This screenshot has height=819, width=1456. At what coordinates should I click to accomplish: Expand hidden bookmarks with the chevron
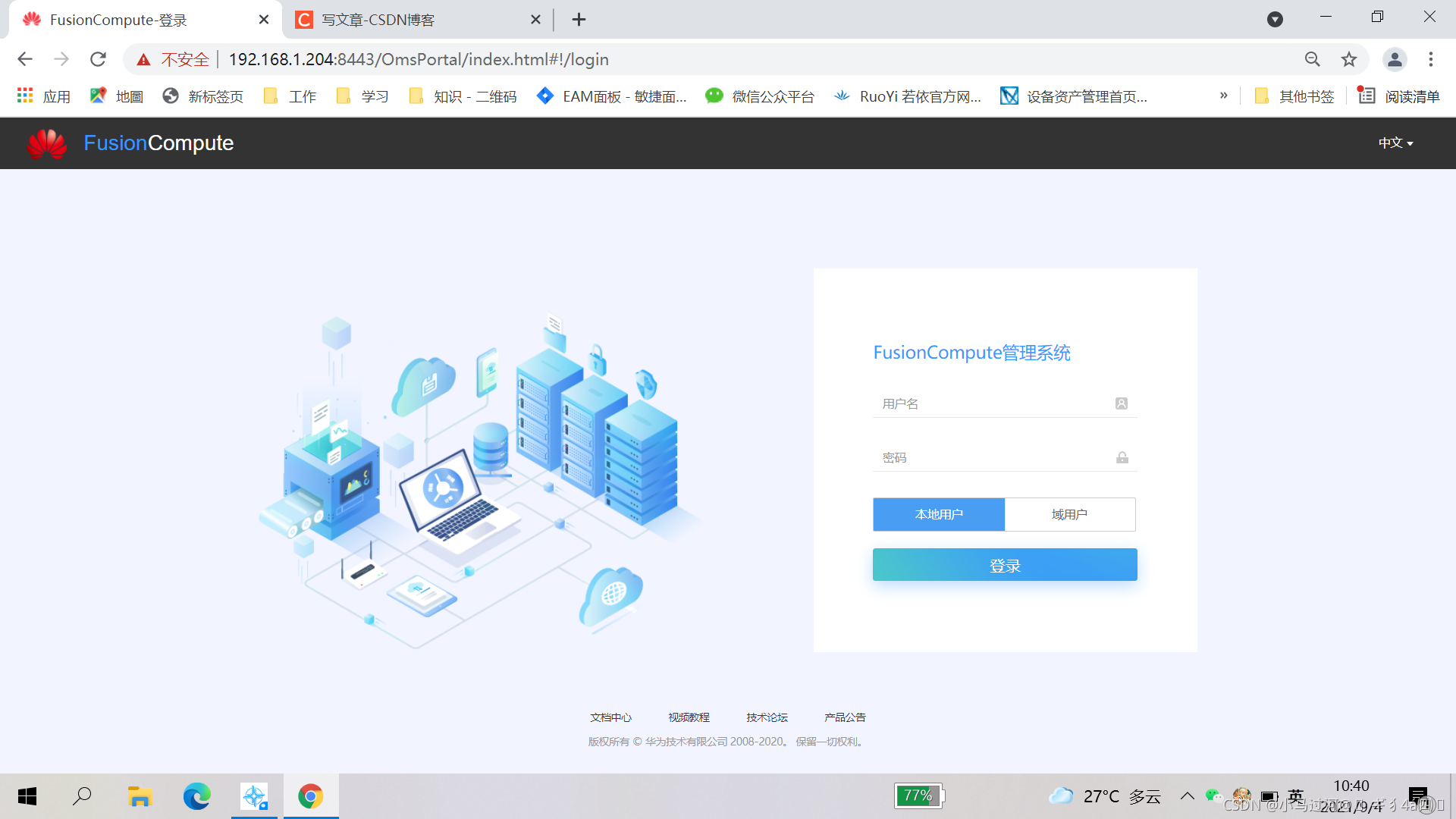[x=1223, y=96]
